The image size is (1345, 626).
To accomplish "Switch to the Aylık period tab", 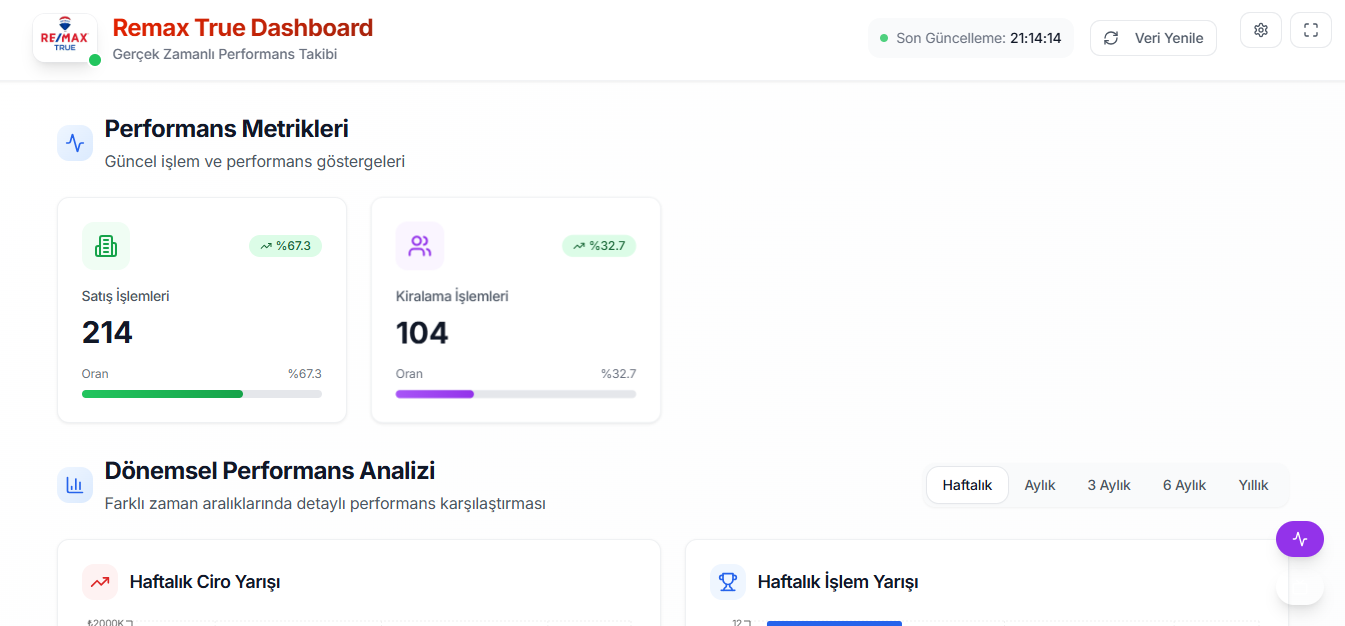I will click(1040, 485).
